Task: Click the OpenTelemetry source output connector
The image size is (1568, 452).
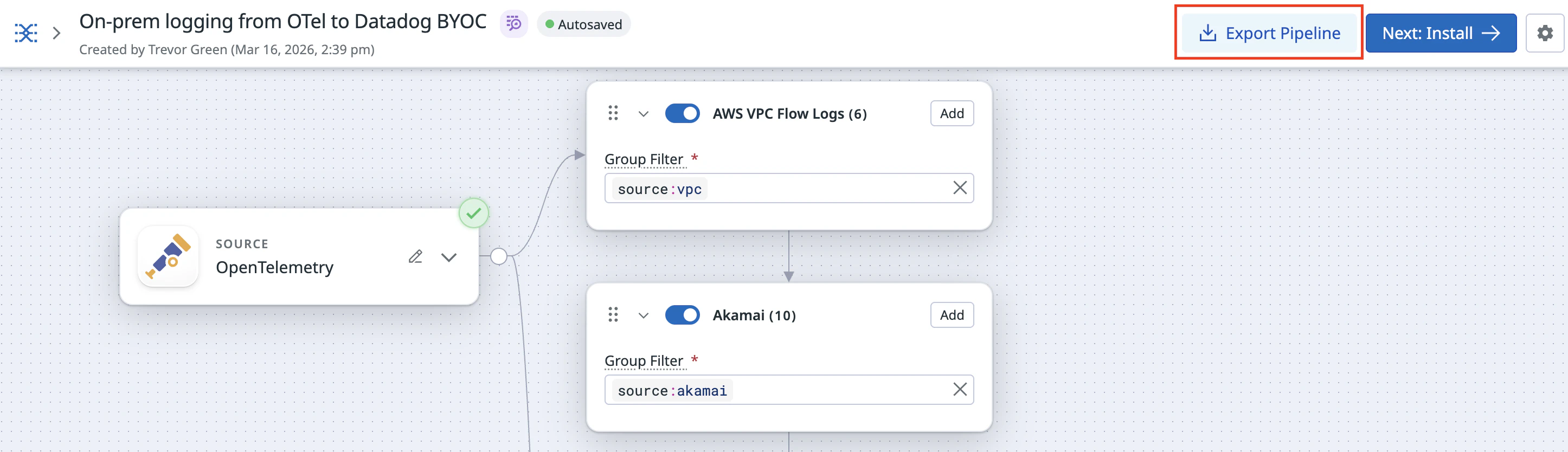Action: (x=498, y=257)
